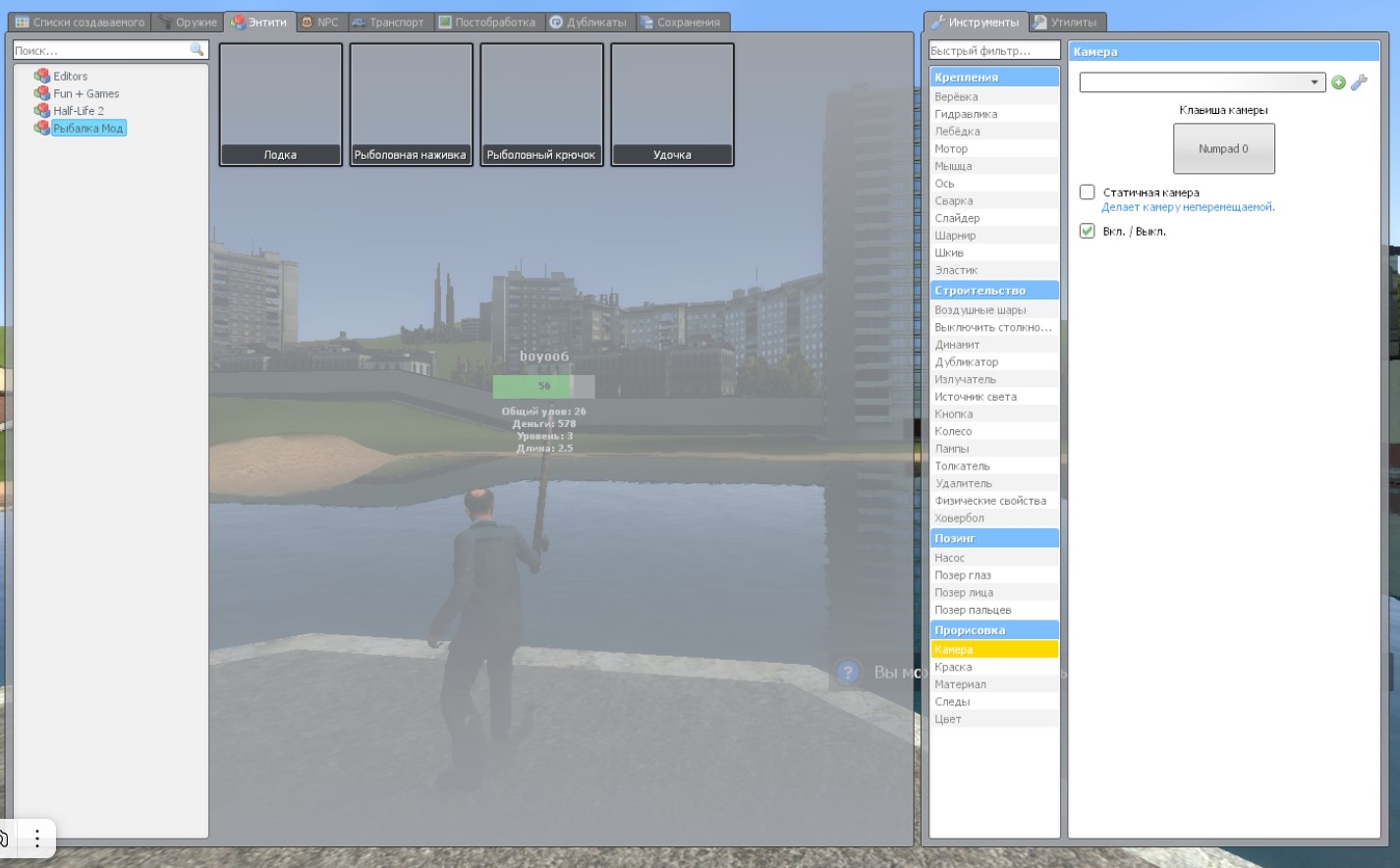This screenshot has height=868, width=1400.
Task: Spawn the Удочка entity
Action: click(672, 104)
